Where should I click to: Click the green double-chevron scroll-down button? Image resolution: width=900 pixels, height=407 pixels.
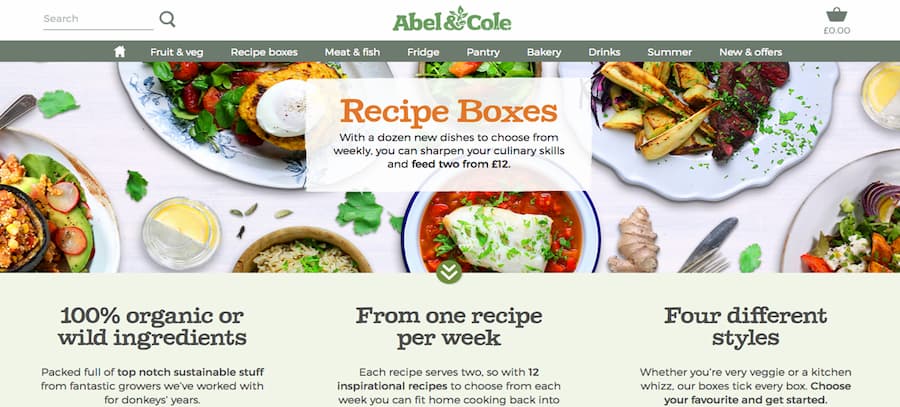(448, 271)
